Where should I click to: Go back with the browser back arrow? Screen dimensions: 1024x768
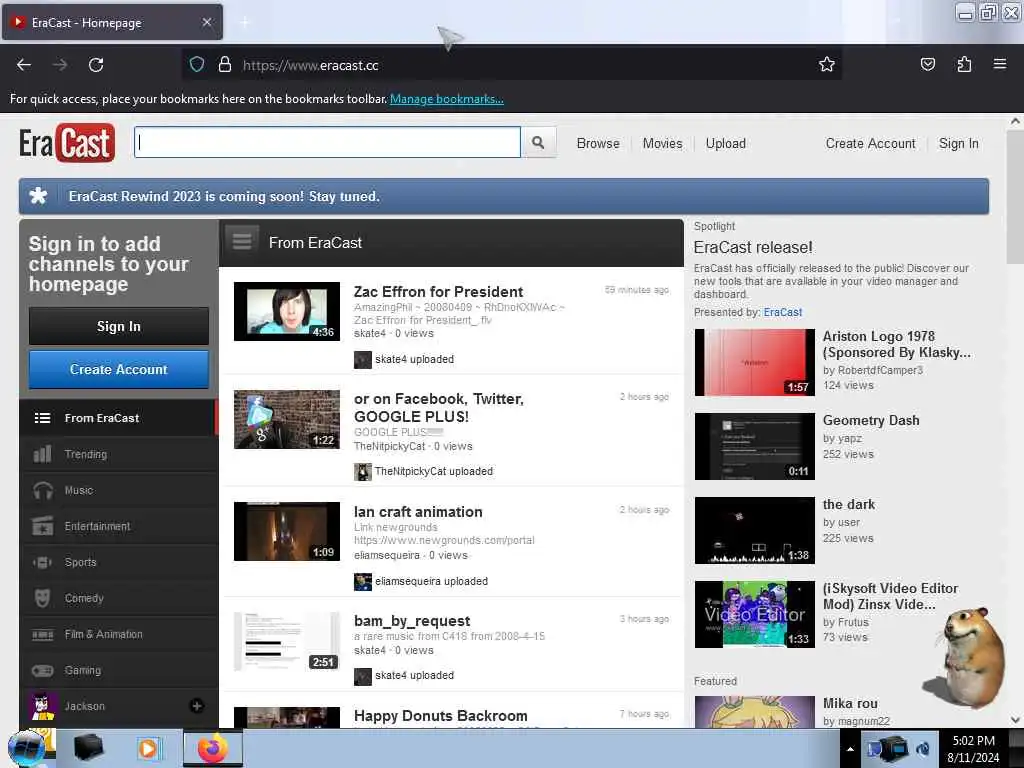pyautogui.click(x=24, y=65)
